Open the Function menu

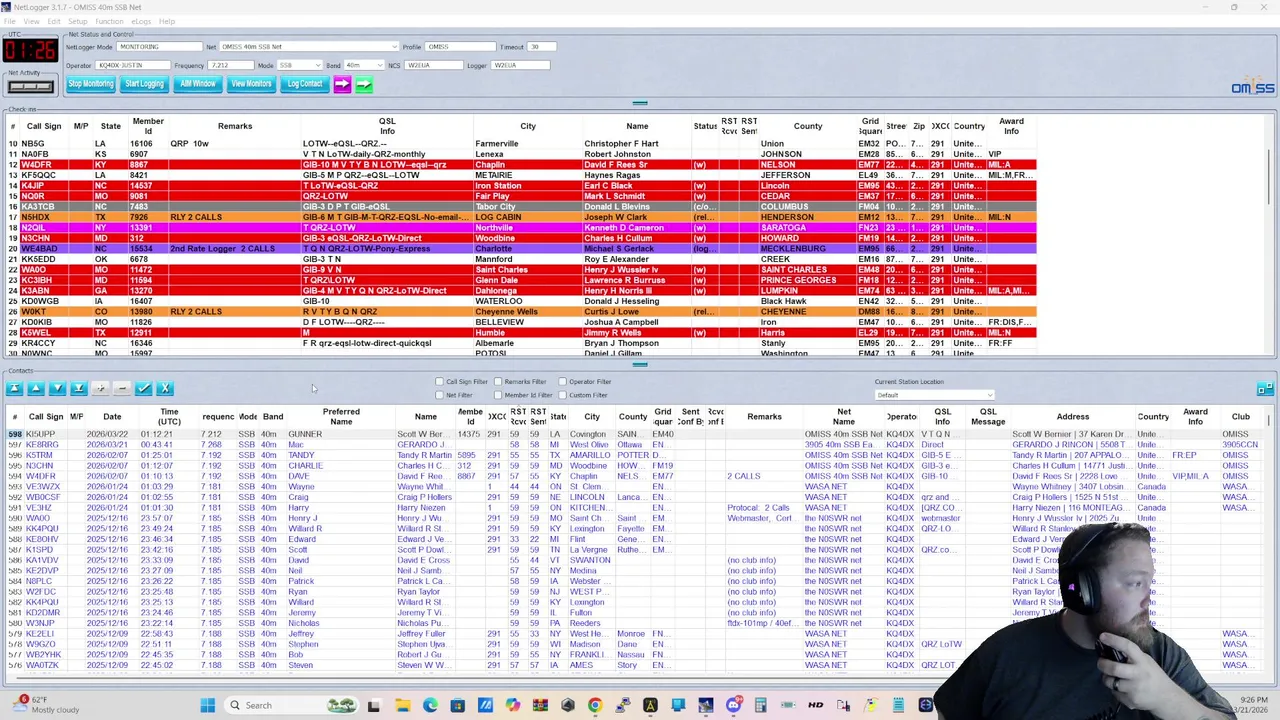[x=109, y=21]
